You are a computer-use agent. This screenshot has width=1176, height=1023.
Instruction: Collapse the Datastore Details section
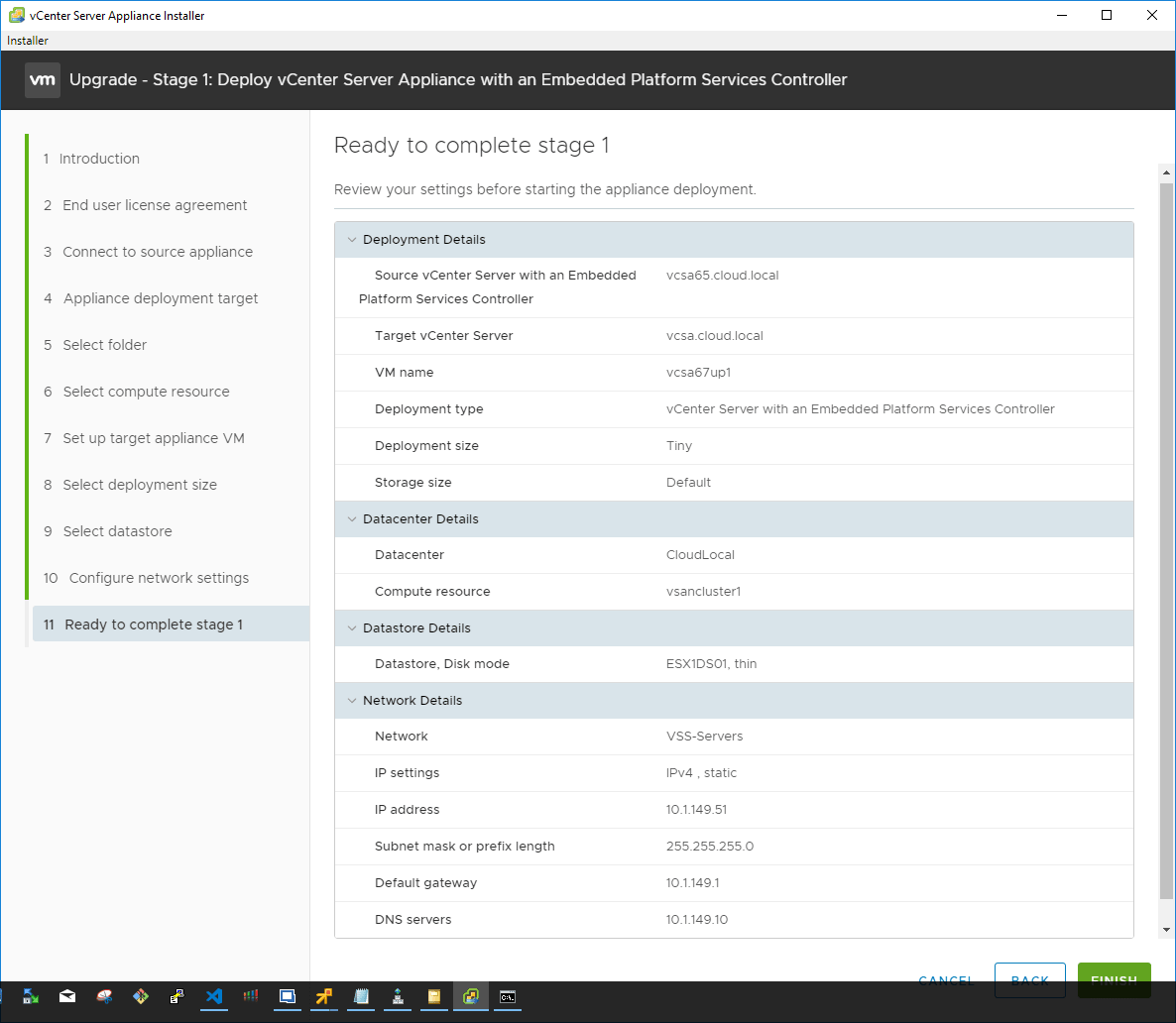[352, 628]
